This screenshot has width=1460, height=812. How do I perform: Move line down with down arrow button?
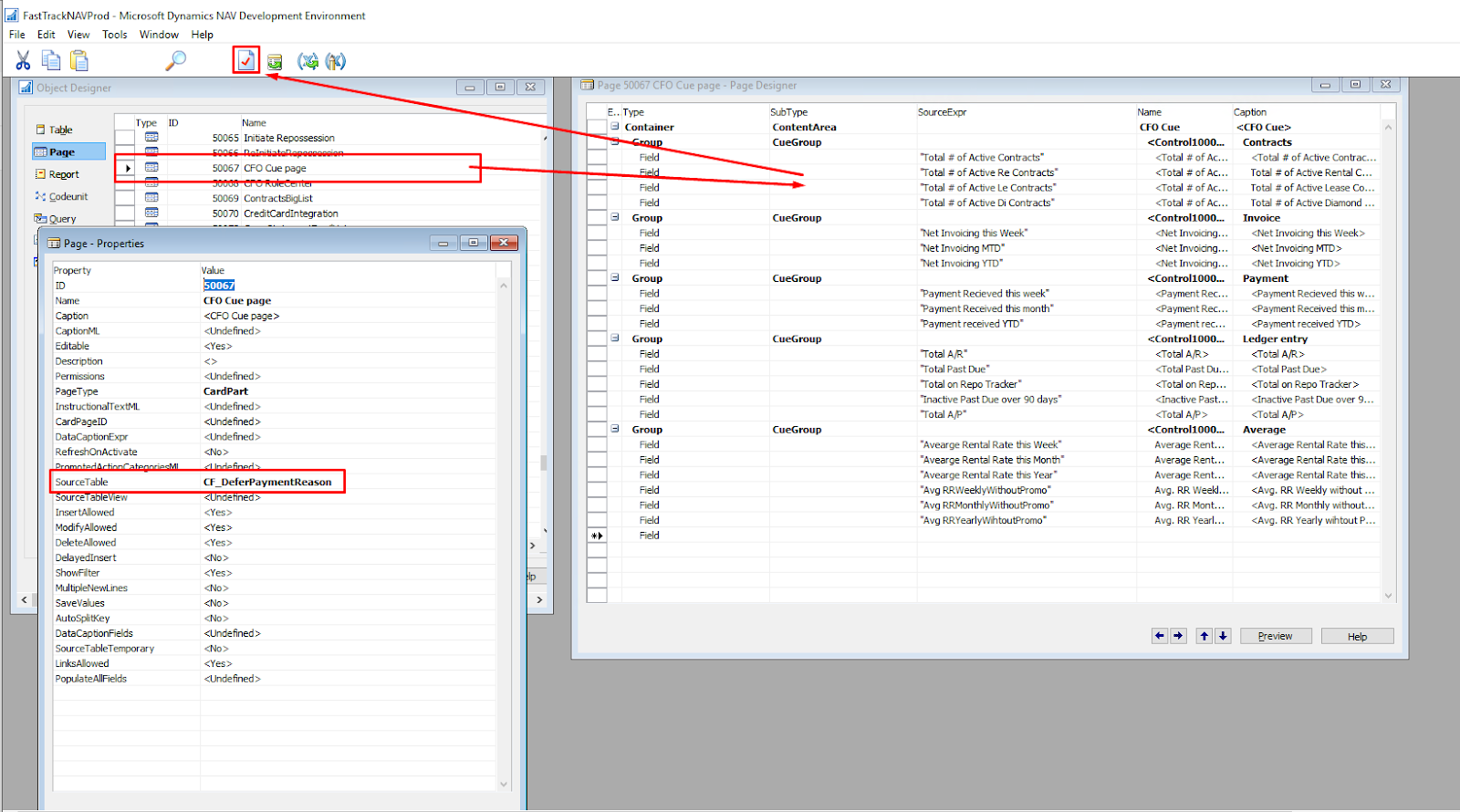[x=1223, y=636]
